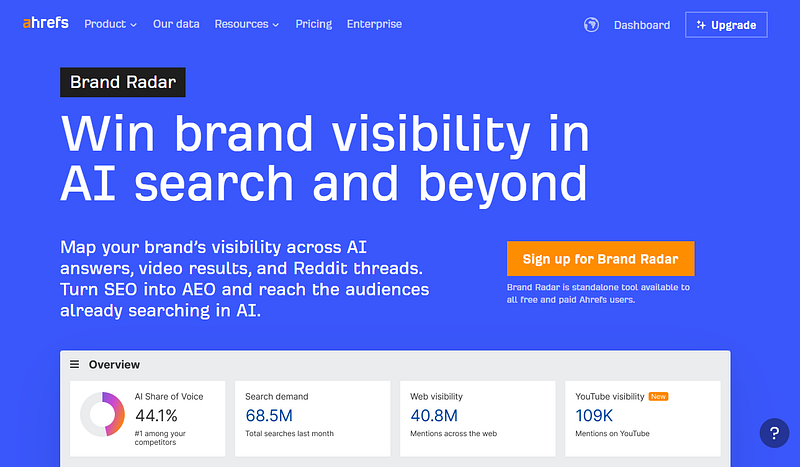Open the Dashboard link

(642, 25)
